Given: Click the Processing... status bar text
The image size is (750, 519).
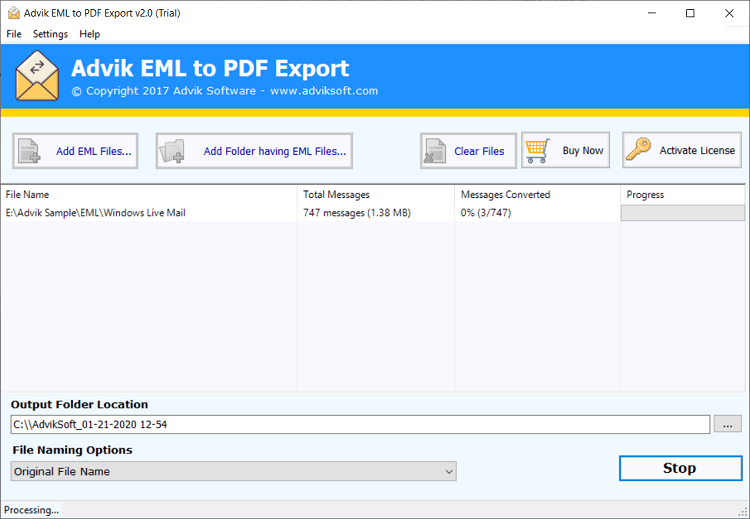Looking at the screenshot, I should click(x=32, y=510).
